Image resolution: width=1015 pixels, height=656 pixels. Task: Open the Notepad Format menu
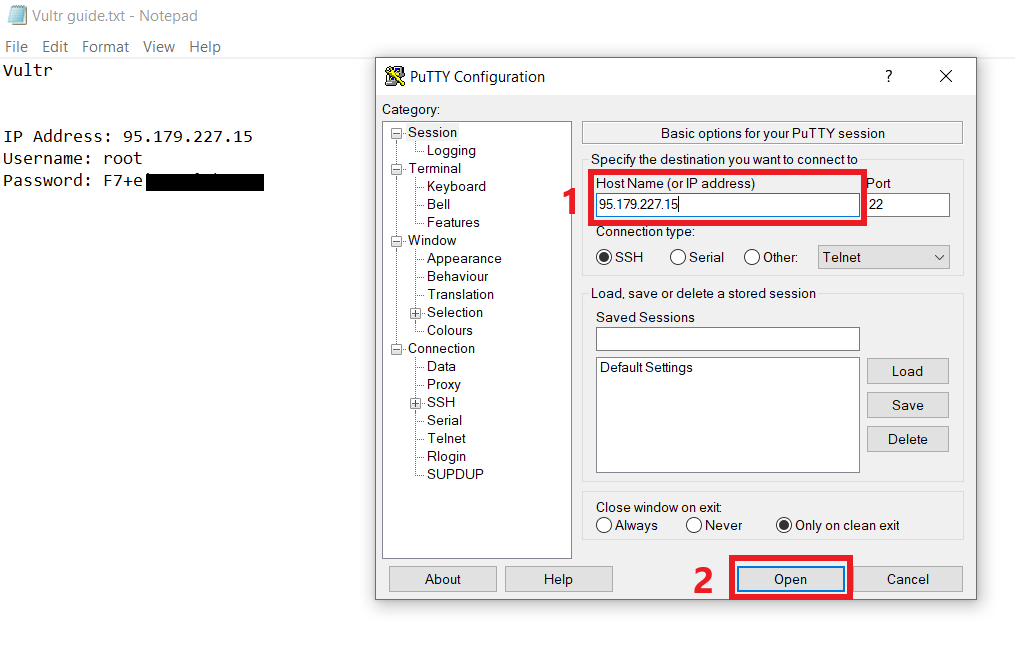point(106,47)
